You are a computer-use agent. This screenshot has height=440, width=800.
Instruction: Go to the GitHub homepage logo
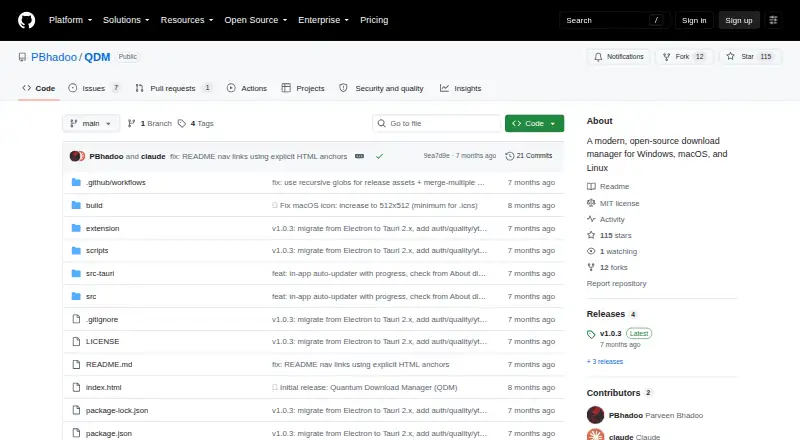27,20
